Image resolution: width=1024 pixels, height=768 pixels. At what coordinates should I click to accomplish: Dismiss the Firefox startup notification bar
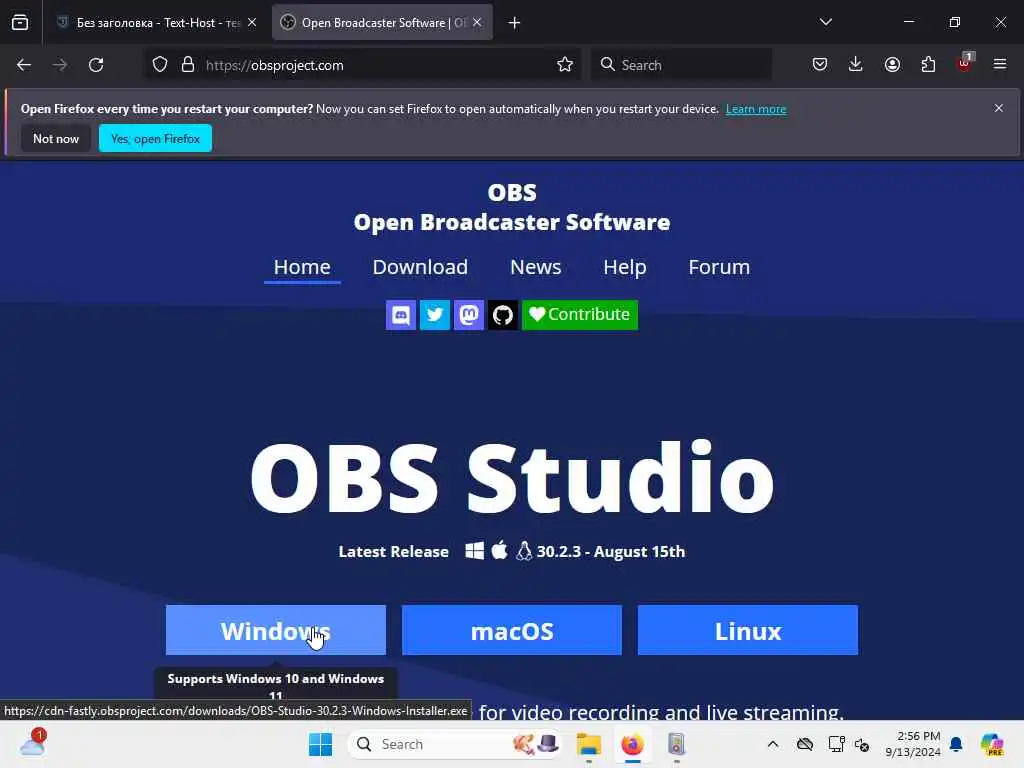click(x=999, y=108)
